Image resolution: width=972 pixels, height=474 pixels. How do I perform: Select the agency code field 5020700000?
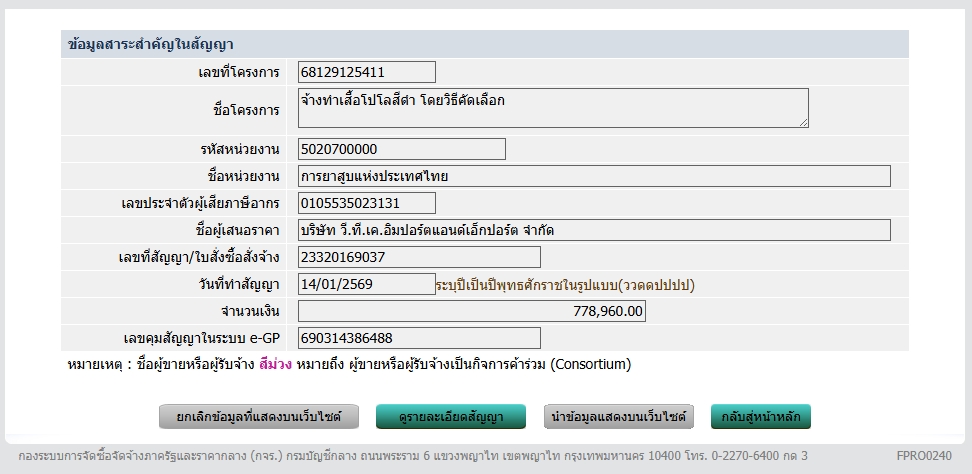[x=402, y=149]
